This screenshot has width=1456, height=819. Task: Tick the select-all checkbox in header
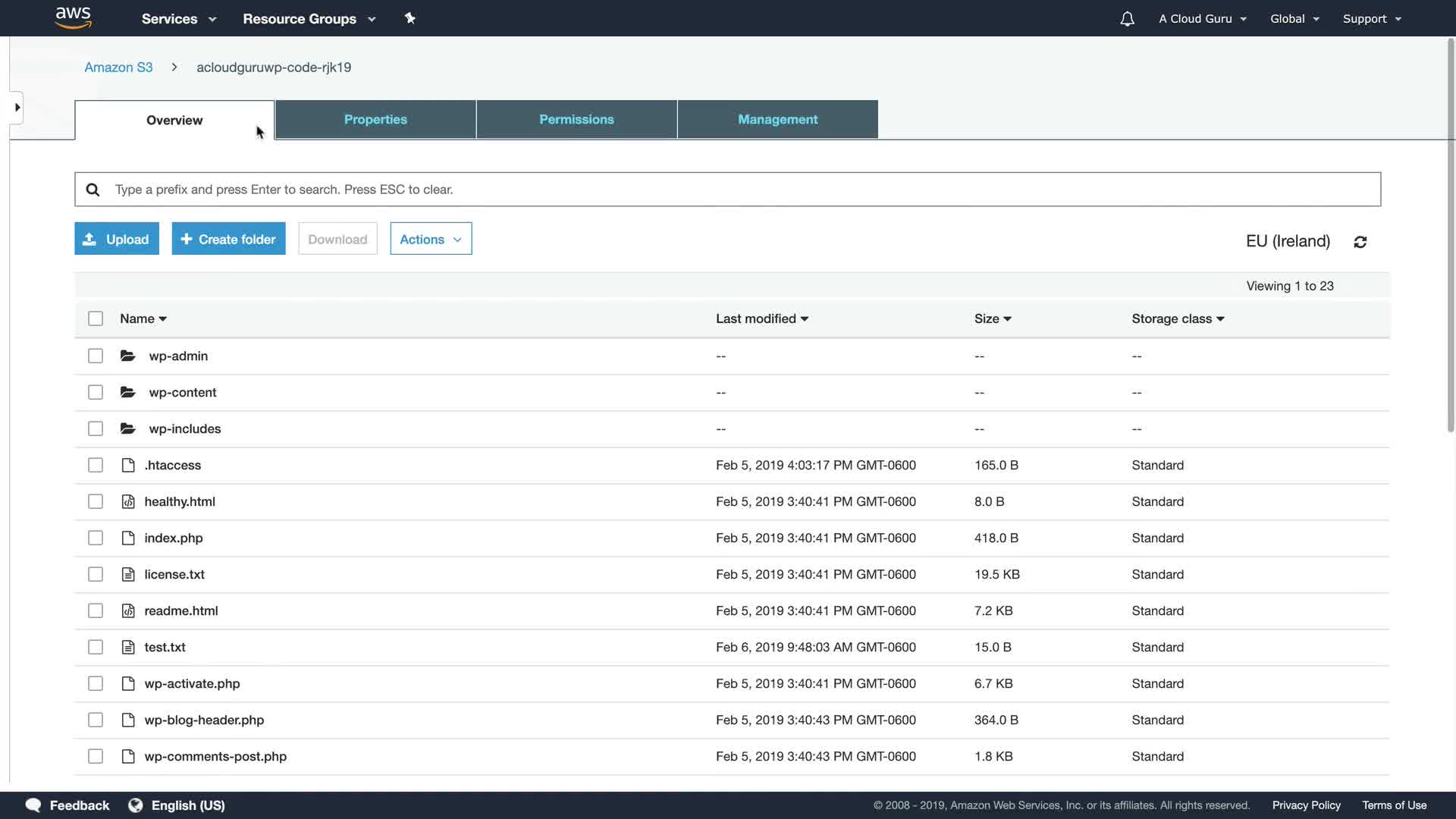[x=96, y=318]
